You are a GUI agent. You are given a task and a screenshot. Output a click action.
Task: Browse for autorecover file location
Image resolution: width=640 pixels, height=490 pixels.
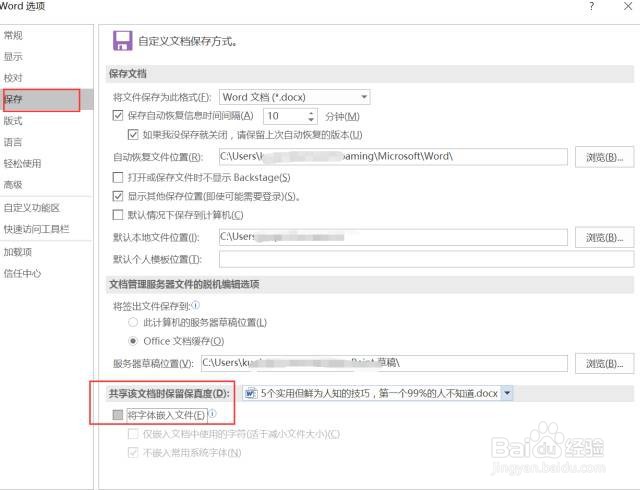tap(604, 157)
